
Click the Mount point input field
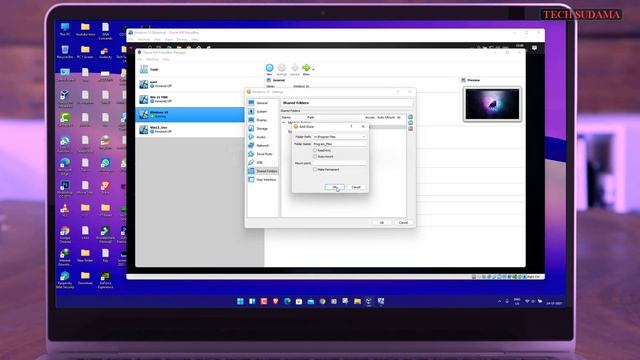click(340, 163)
